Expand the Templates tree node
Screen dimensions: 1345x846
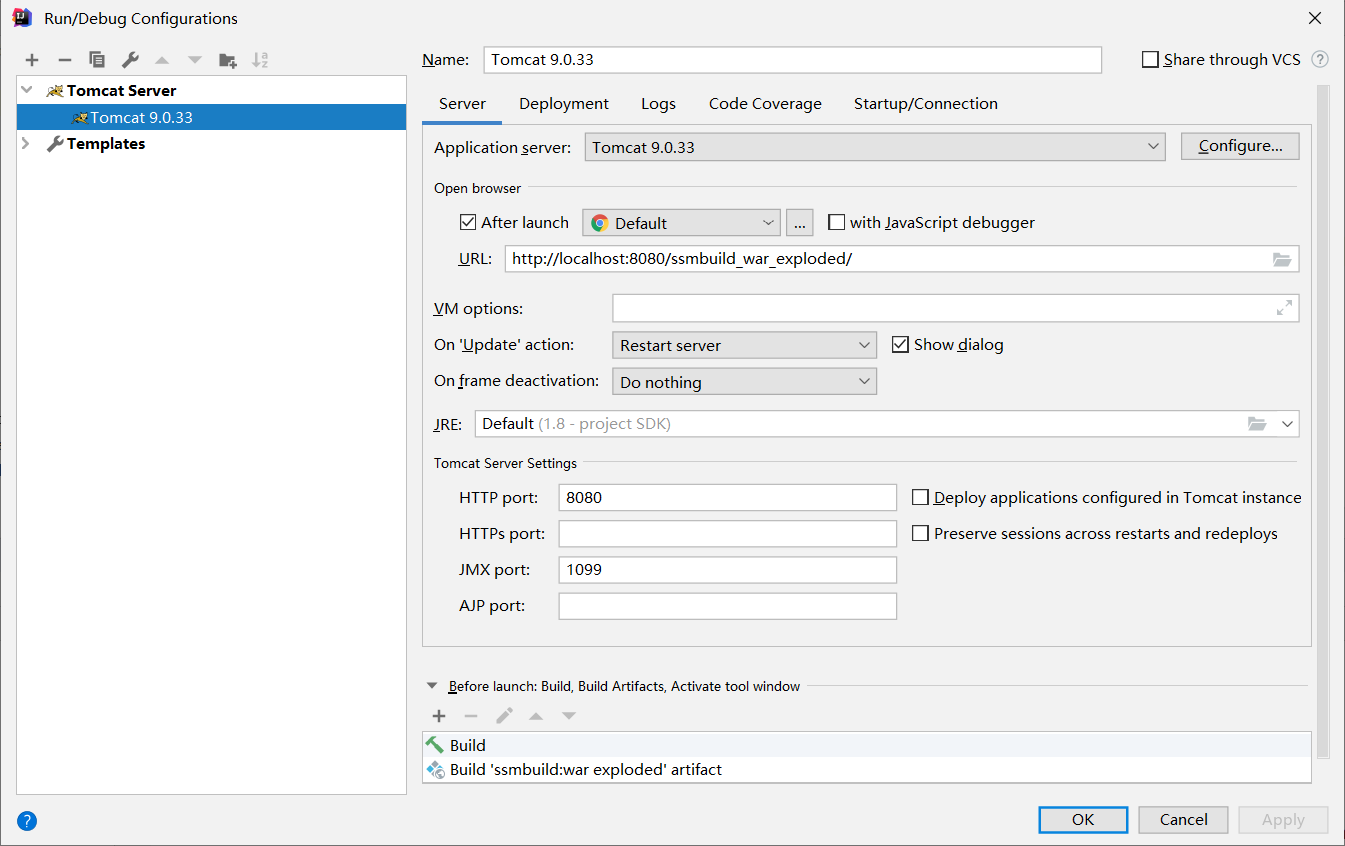[x=26, y=144]
